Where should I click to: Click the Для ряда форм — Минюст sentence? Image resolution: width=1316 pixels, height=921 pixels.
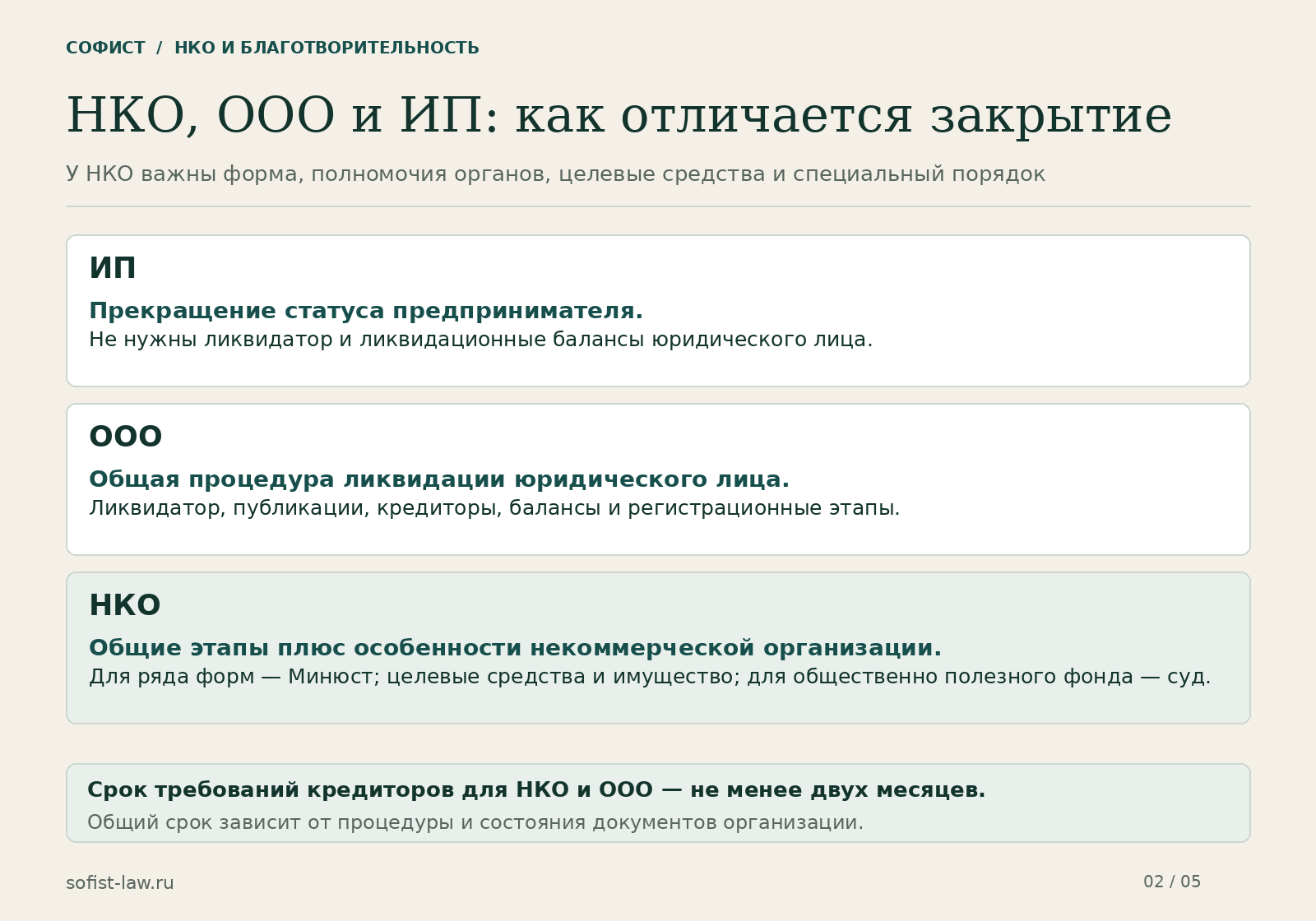coord(650,677)
